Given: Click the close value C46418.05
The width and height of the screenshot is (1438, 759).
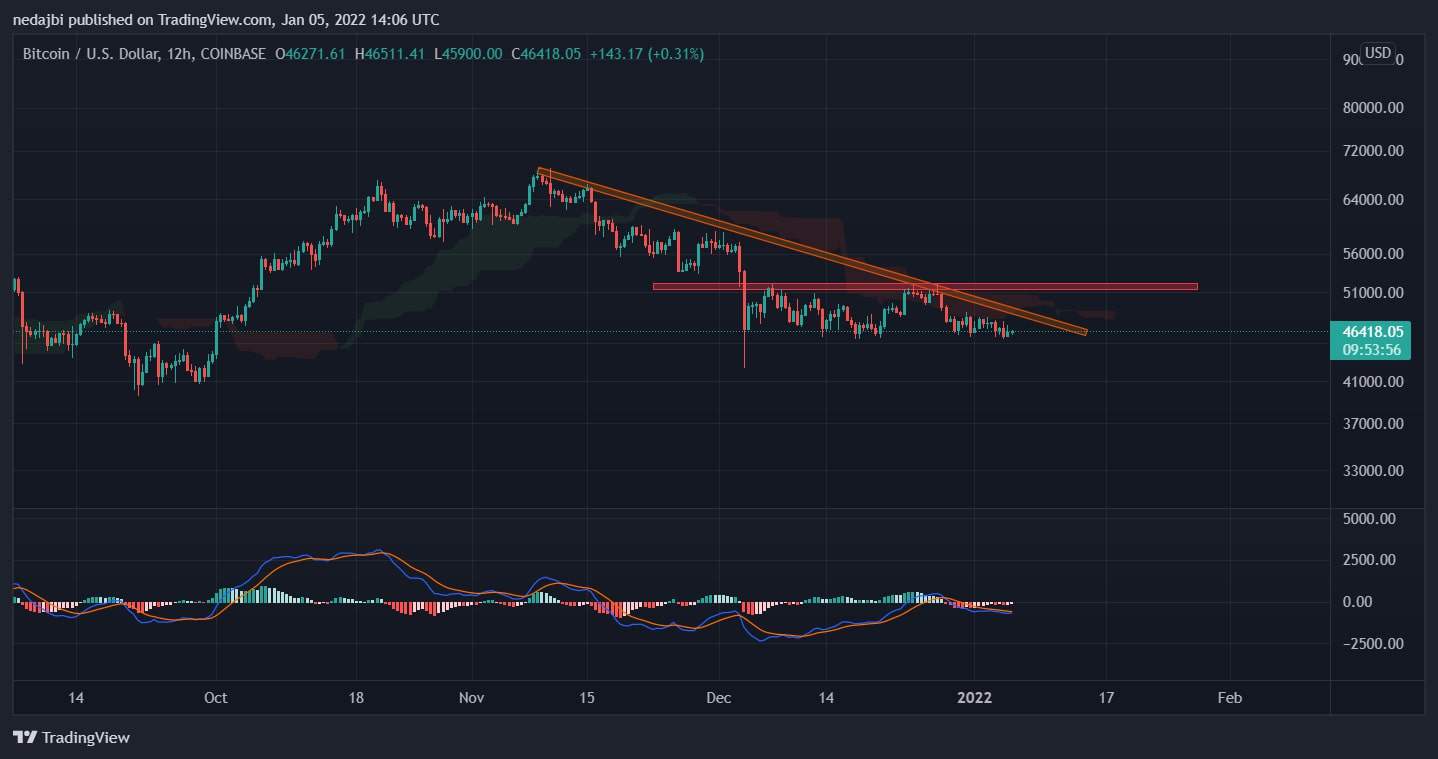Looking at the screenshot, I should tap(545, 54).
